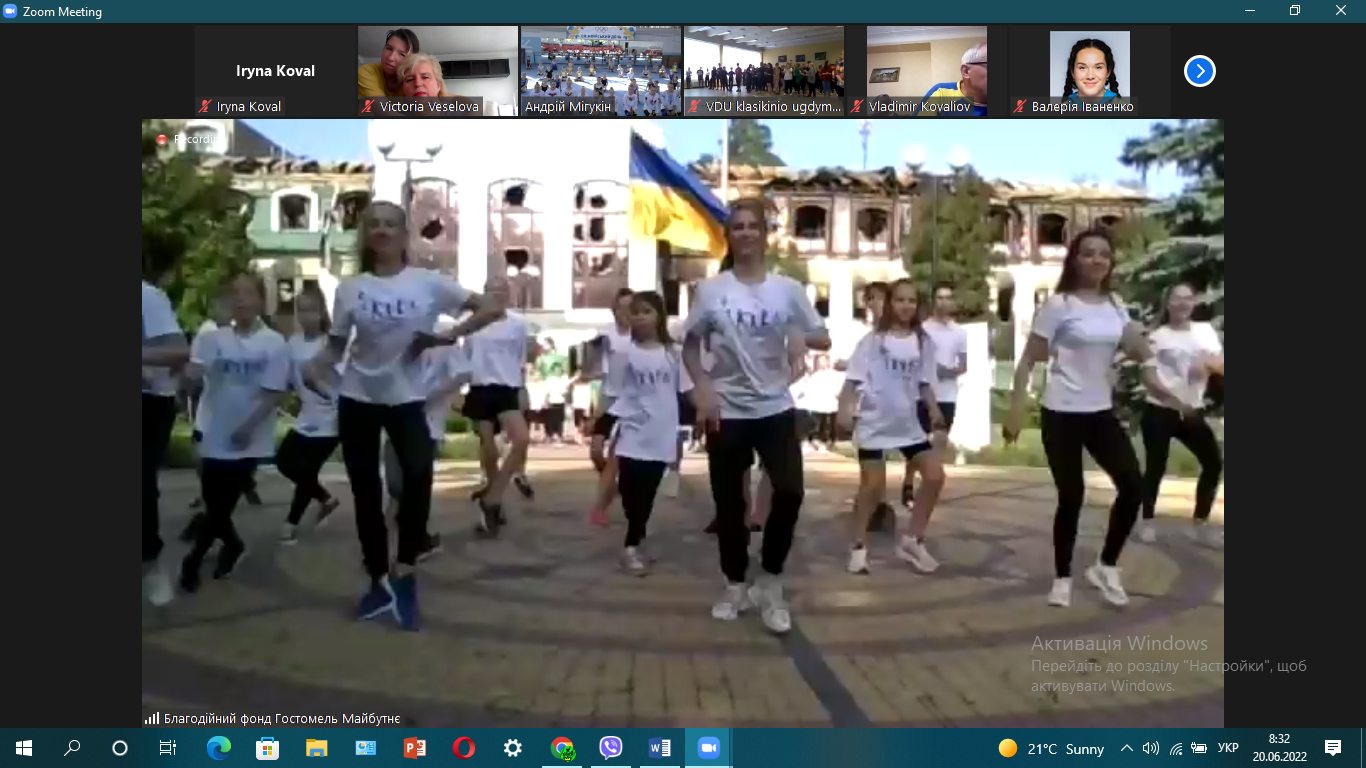Open the Zoom app in the taskbar

pyautogui.click(x=708, y=748)
